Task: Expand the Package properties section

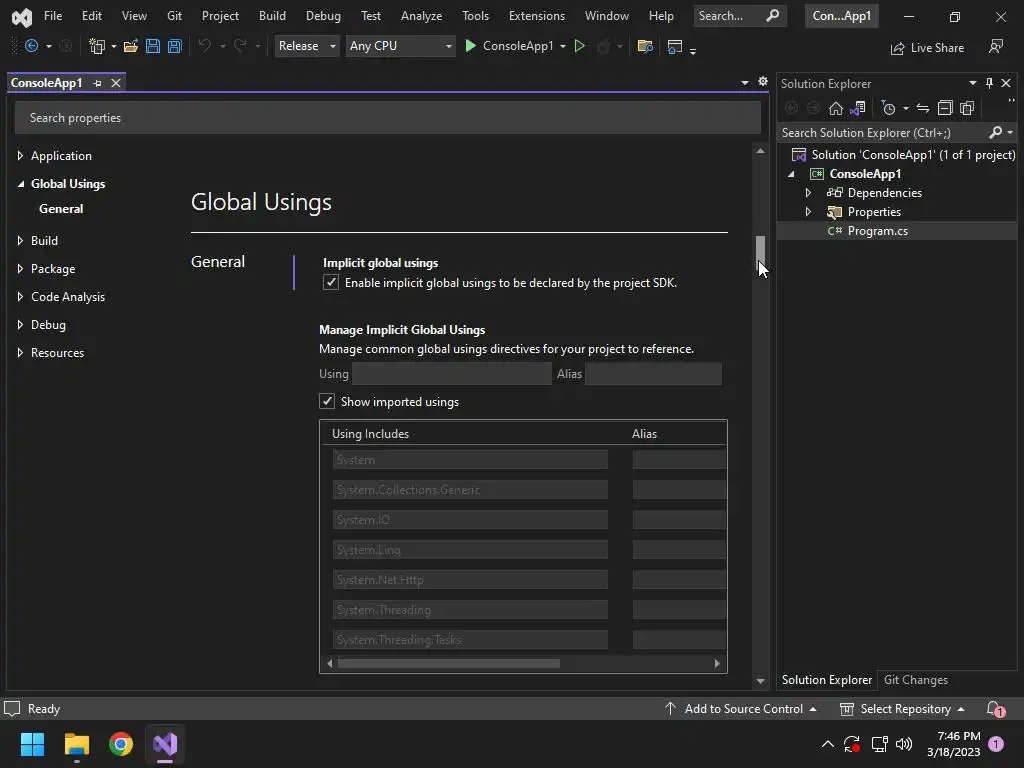Action: [20, 268]
